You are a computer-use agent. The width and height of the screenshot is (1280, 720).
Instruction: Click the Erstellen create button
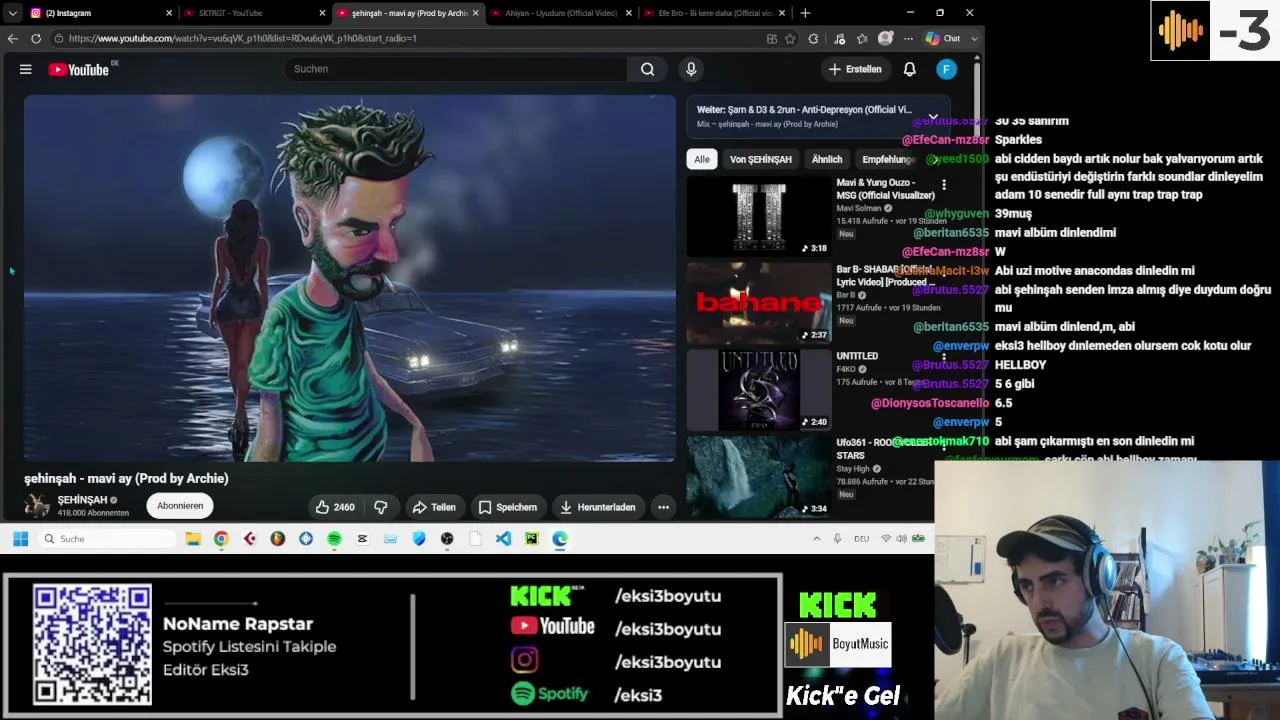tap(855, 69)
